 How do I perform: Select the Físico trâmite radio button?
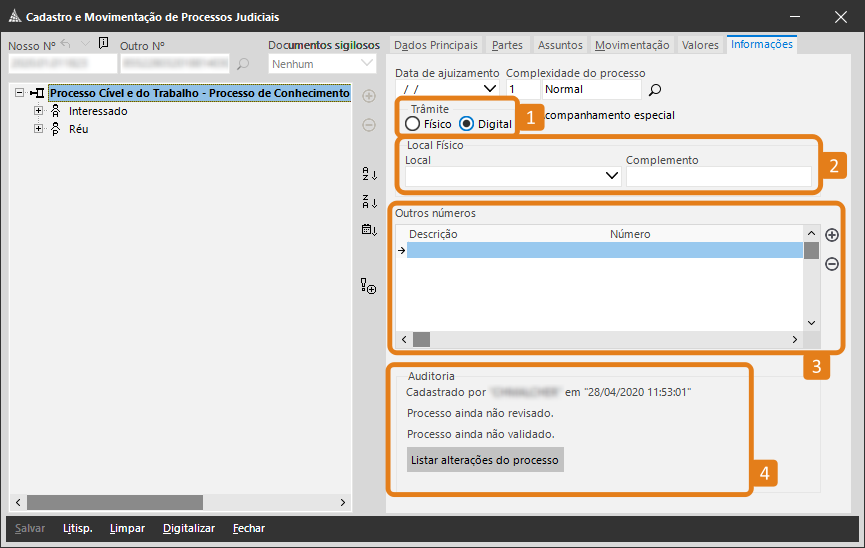tap(412, 124)
